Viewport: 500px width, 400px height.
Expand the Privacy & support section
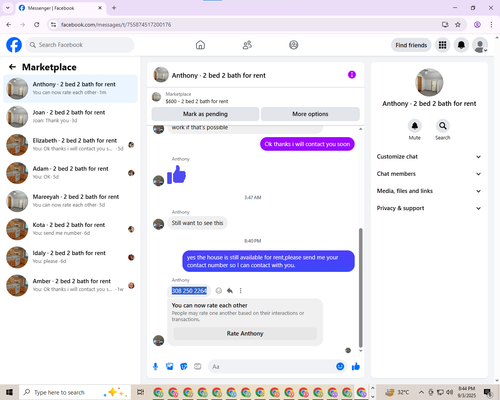click(429, 208)
